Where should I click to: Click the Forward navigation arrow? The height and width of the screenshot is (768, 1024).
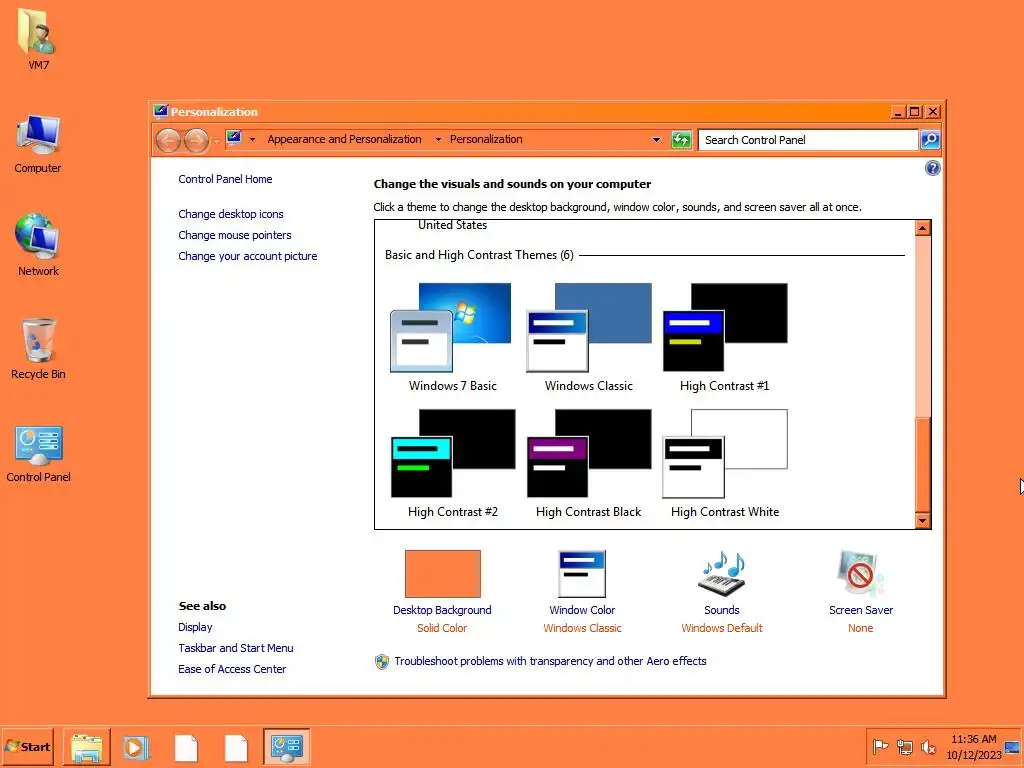196,140
